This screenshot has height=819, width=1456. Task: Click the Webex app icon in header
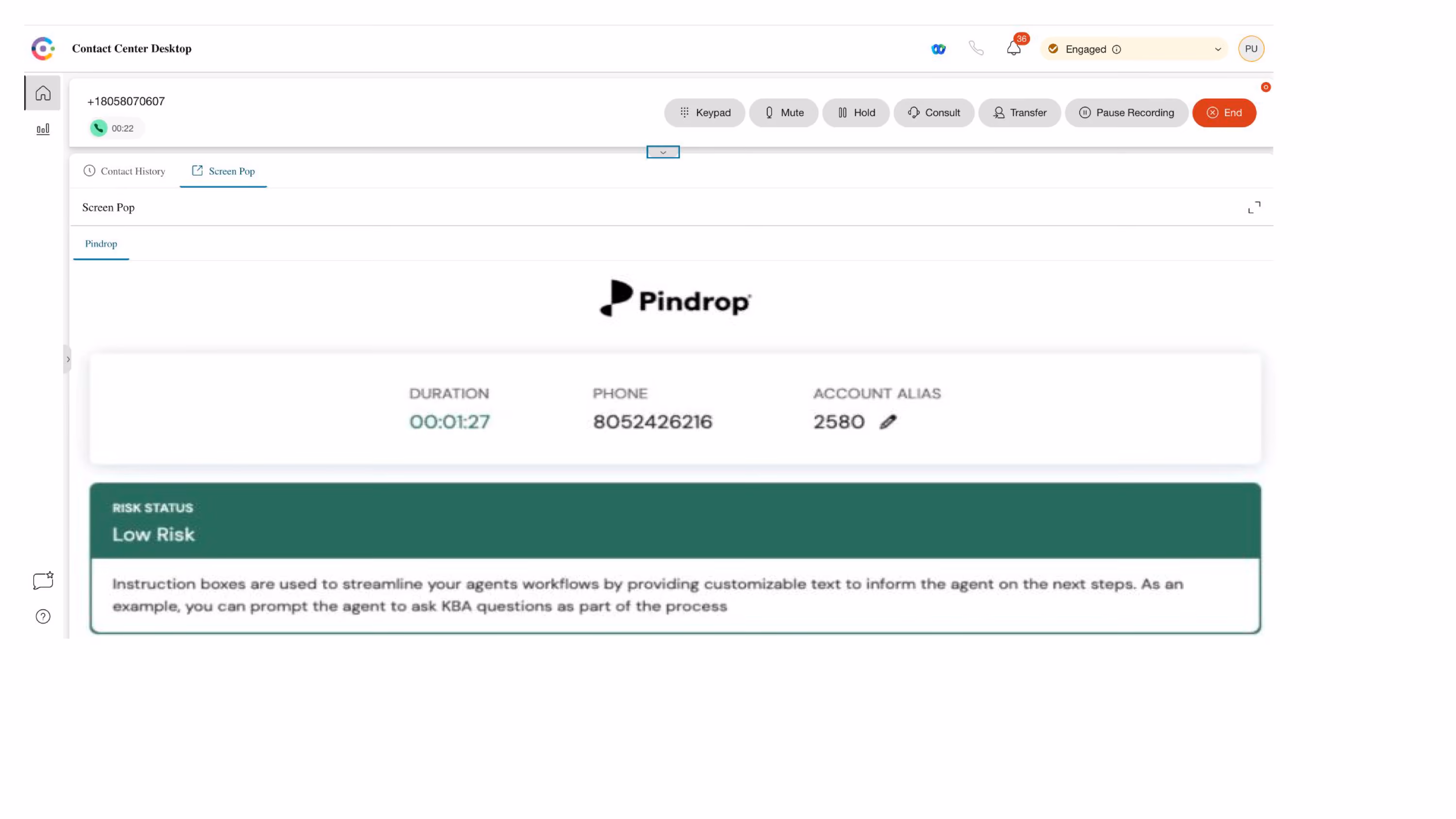(x=938, y=49)
